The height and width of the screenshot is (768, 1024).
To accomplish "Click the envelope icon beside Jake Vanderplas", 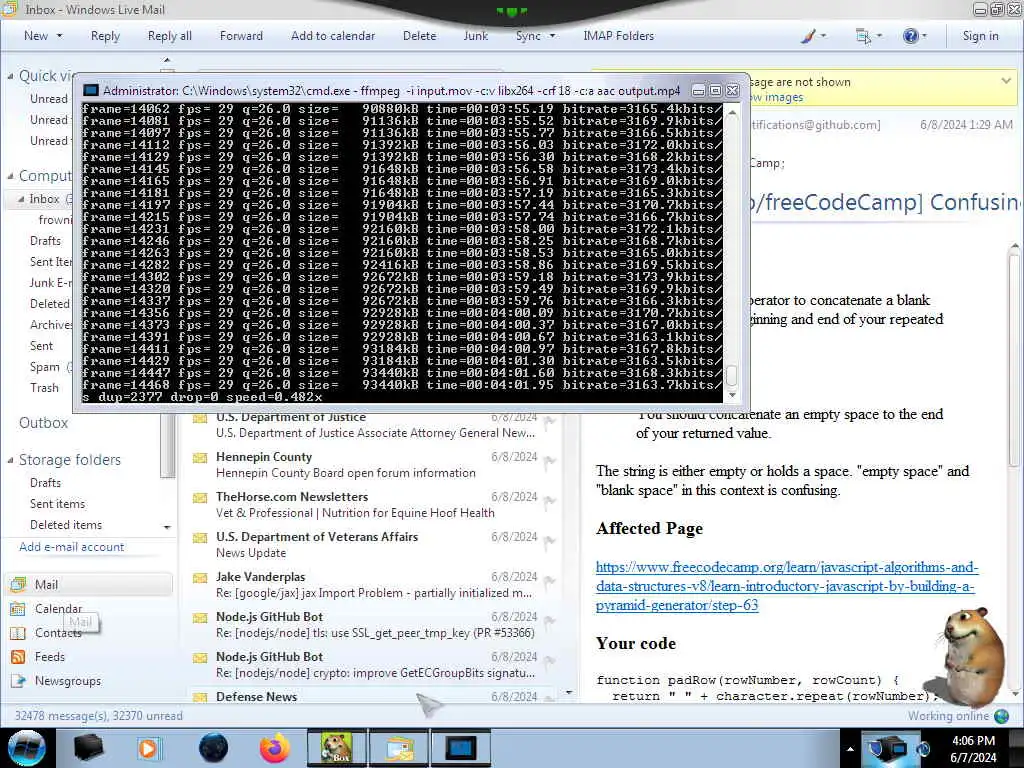I will 200,578.
